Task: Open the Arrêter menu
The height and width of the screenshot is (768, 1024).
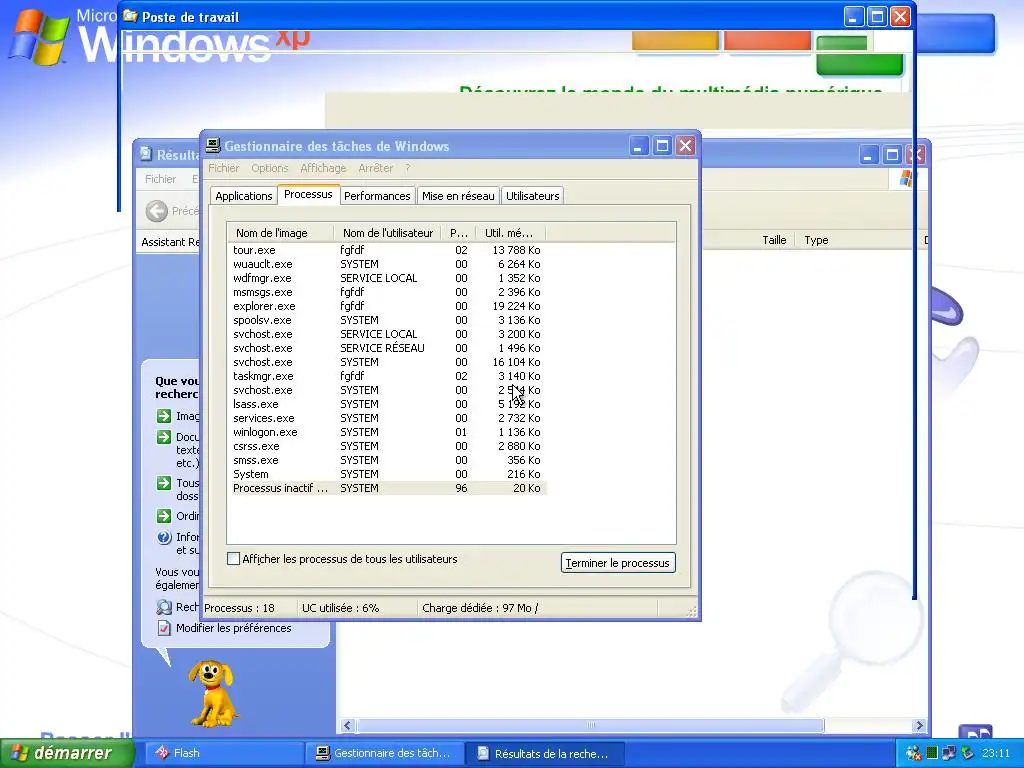Action: (376, 168)
